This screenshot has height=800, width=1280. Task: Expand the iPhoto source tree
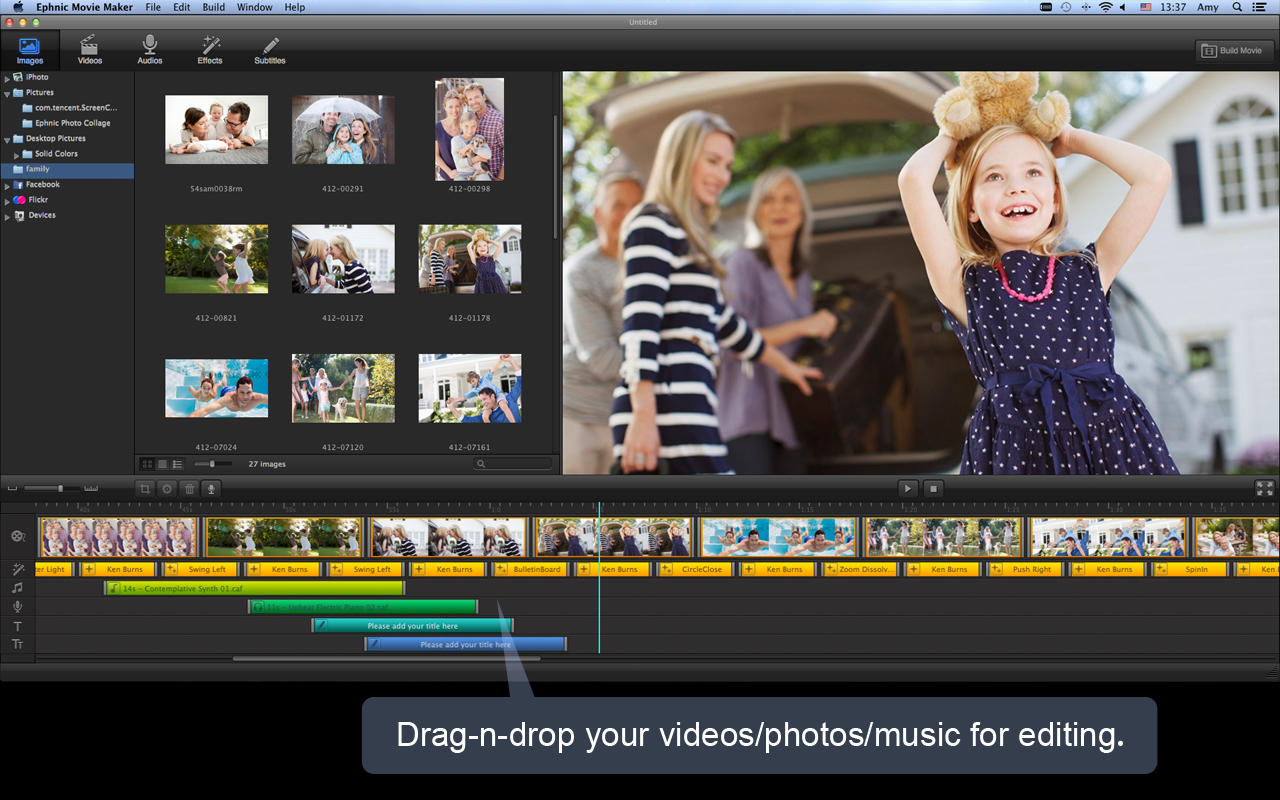pos(7,78)
